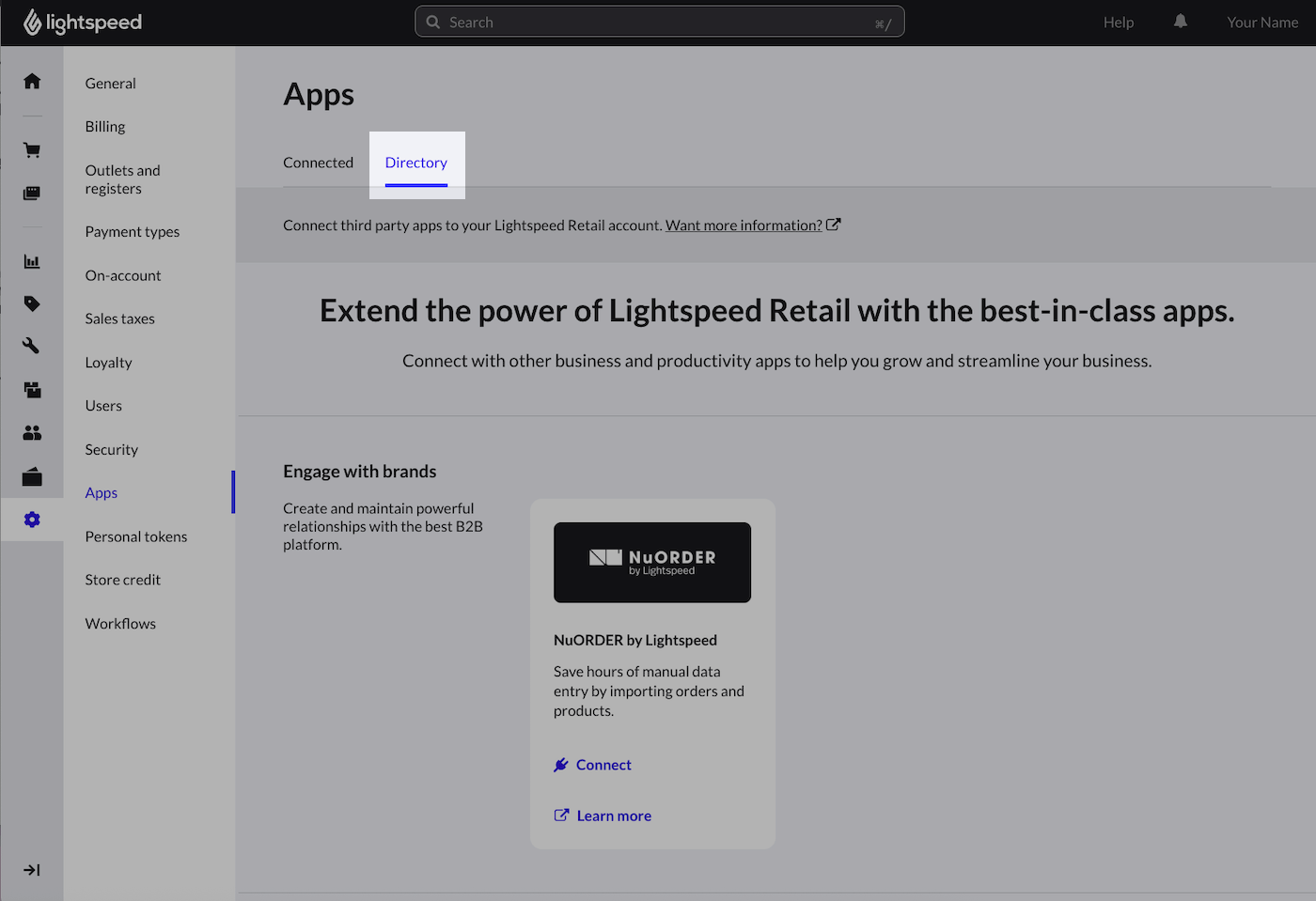
Task: Open the Your Name account menu
Action: [1262, 21]
